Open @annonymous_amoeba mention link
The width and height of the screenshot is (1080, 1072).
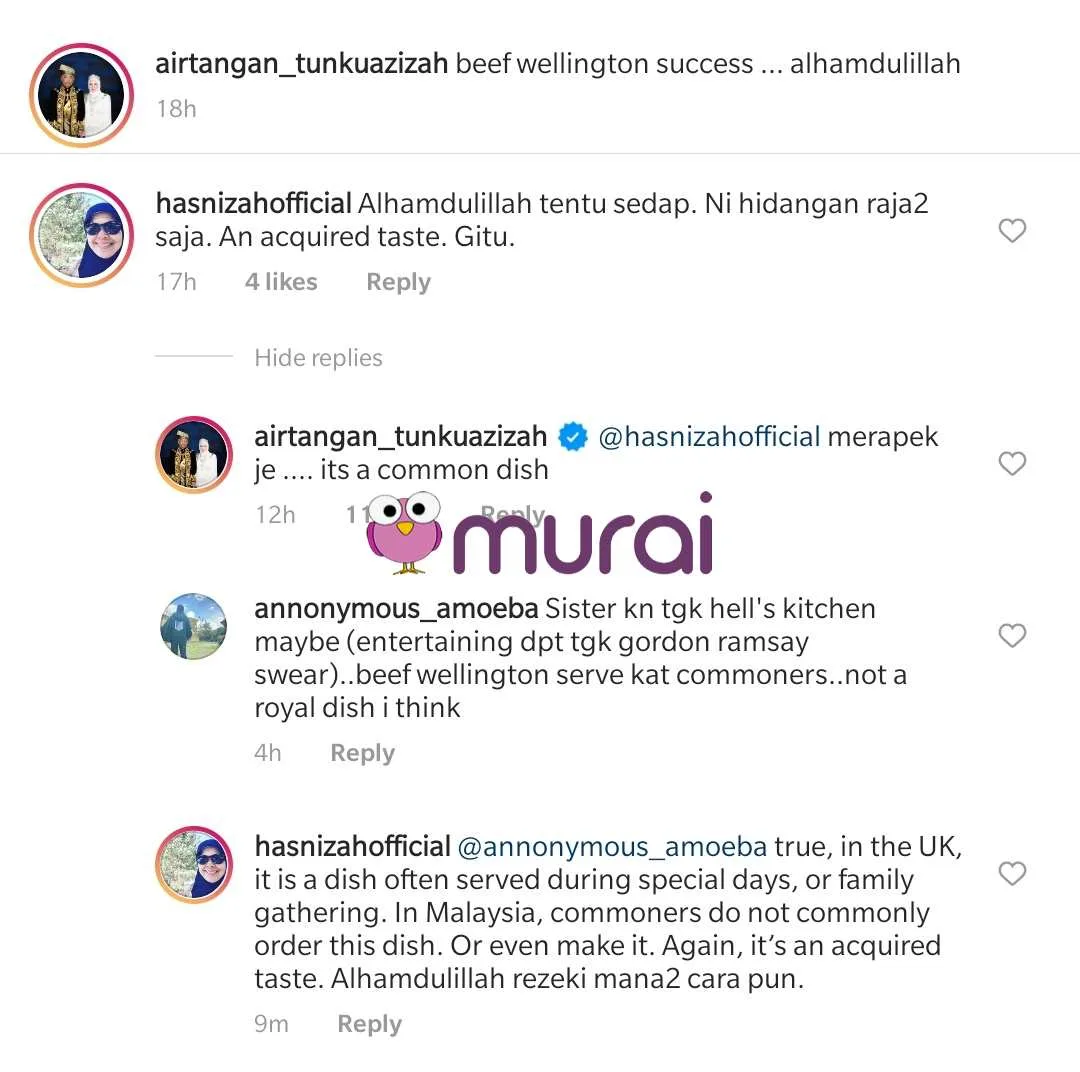612,847
